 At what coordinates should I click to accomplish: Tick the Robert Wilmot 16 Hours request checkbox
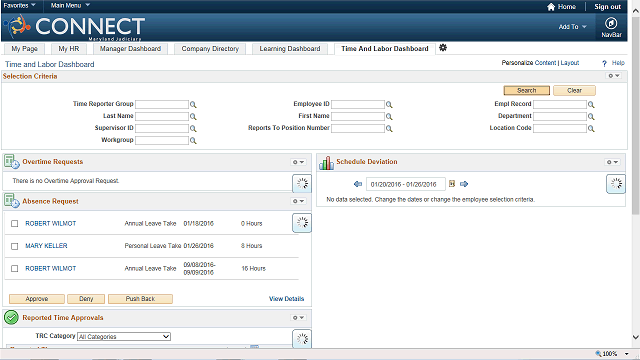click(x=15, y=269)
